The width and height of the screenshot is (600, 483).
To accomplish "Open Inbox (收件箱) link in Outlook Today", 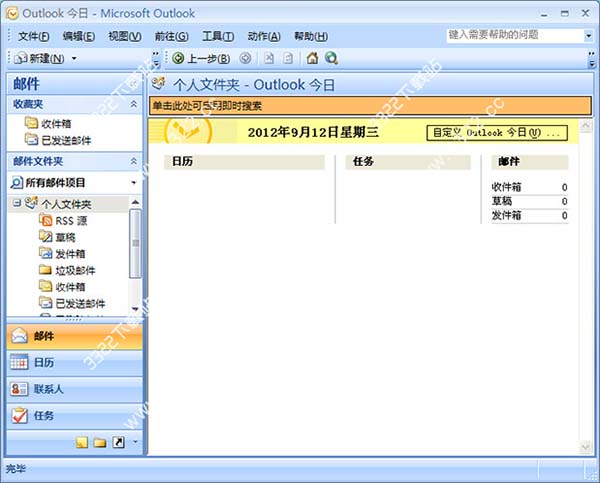I will coord(506,187).
